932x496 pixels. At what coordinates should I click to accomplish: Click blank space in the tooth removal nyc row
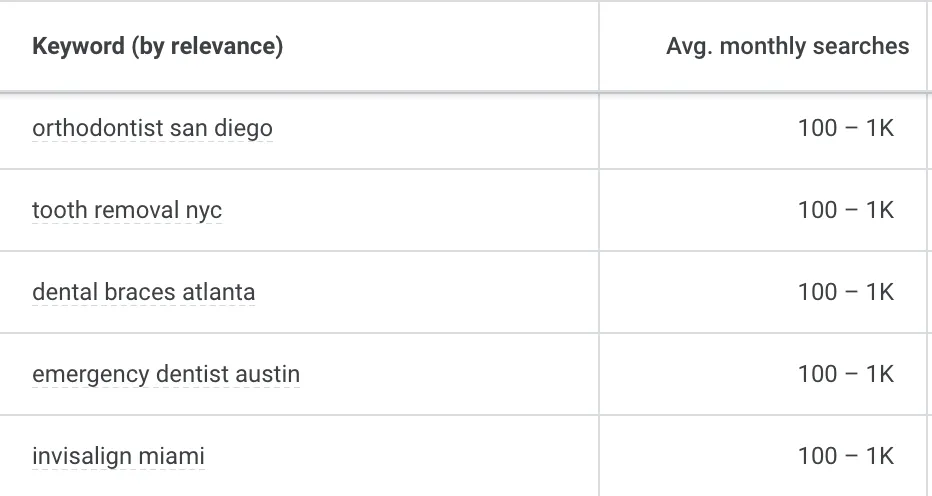point(420,211)
